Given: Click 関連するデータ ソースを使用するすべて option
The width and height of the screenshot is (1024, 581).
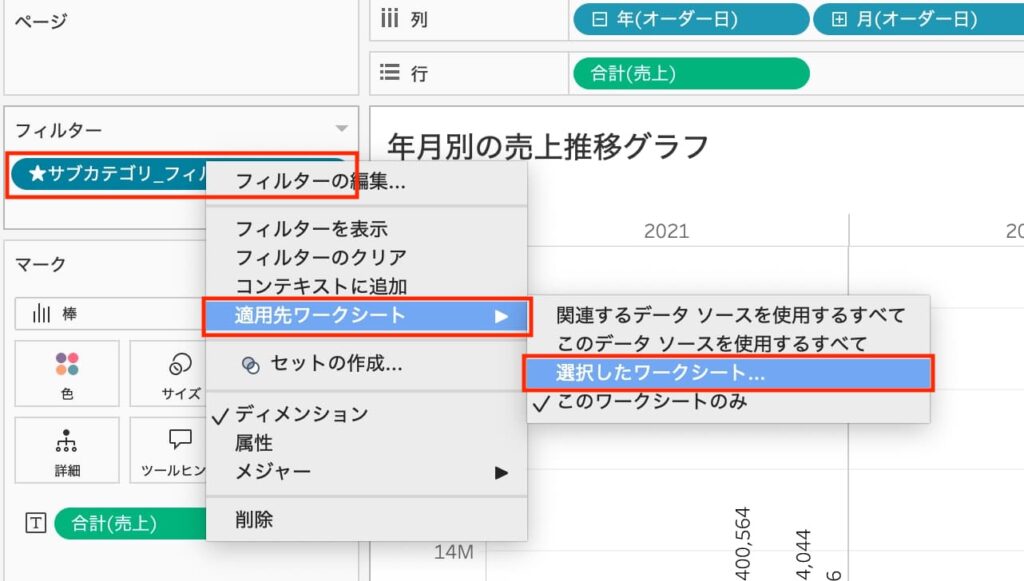Looking at the screenshot, I should point(730,315).
